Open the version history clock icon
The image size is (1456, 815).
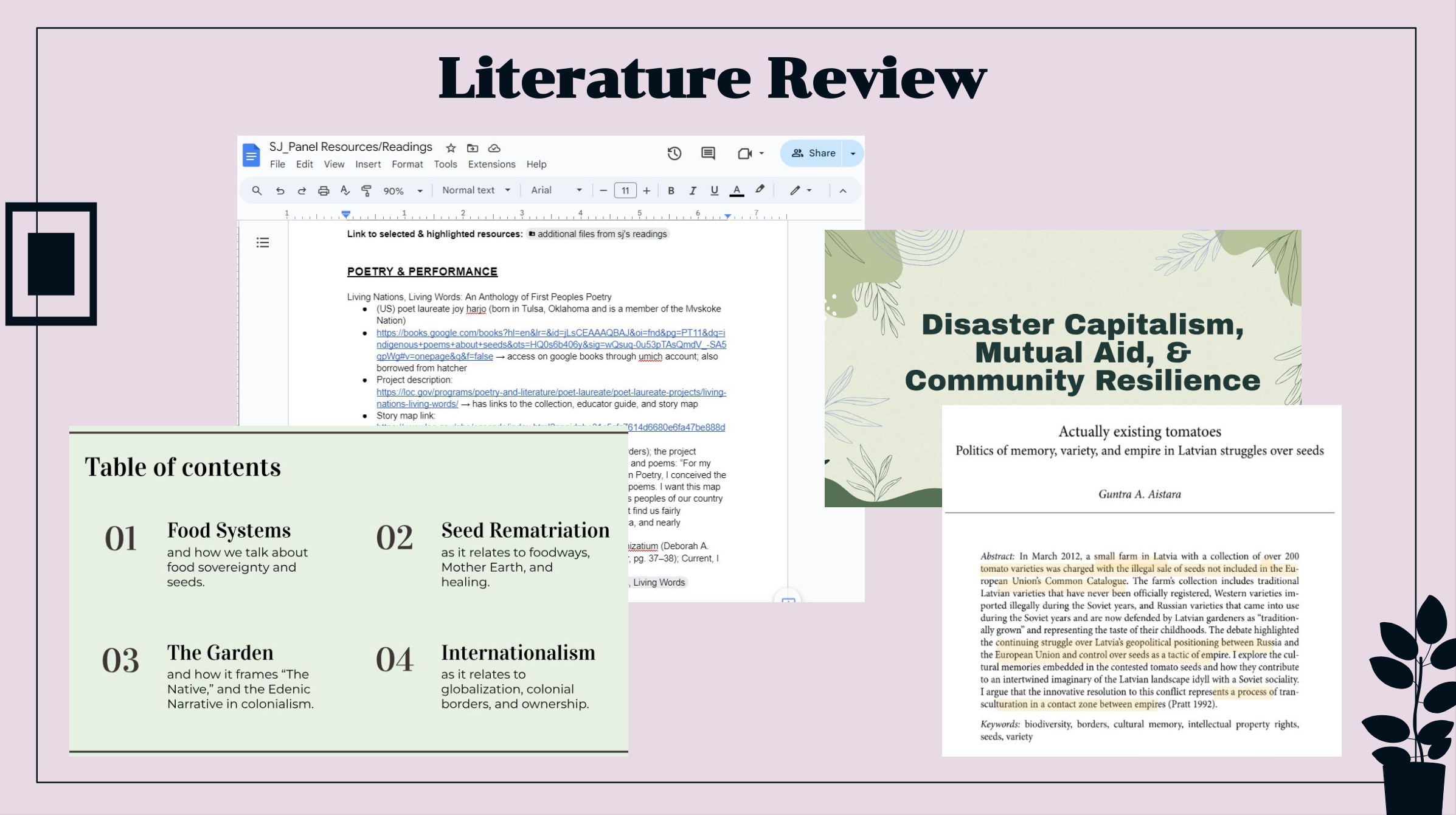tap(674, 153)
